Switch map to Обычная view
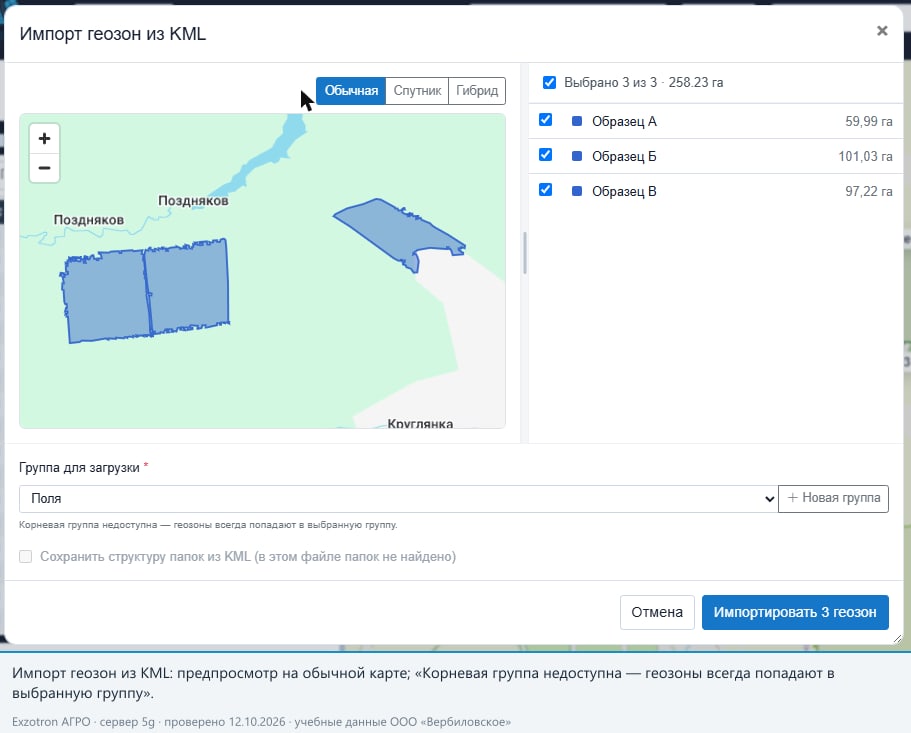The height and width of the screenshot is (733, 911). point(351,91)
